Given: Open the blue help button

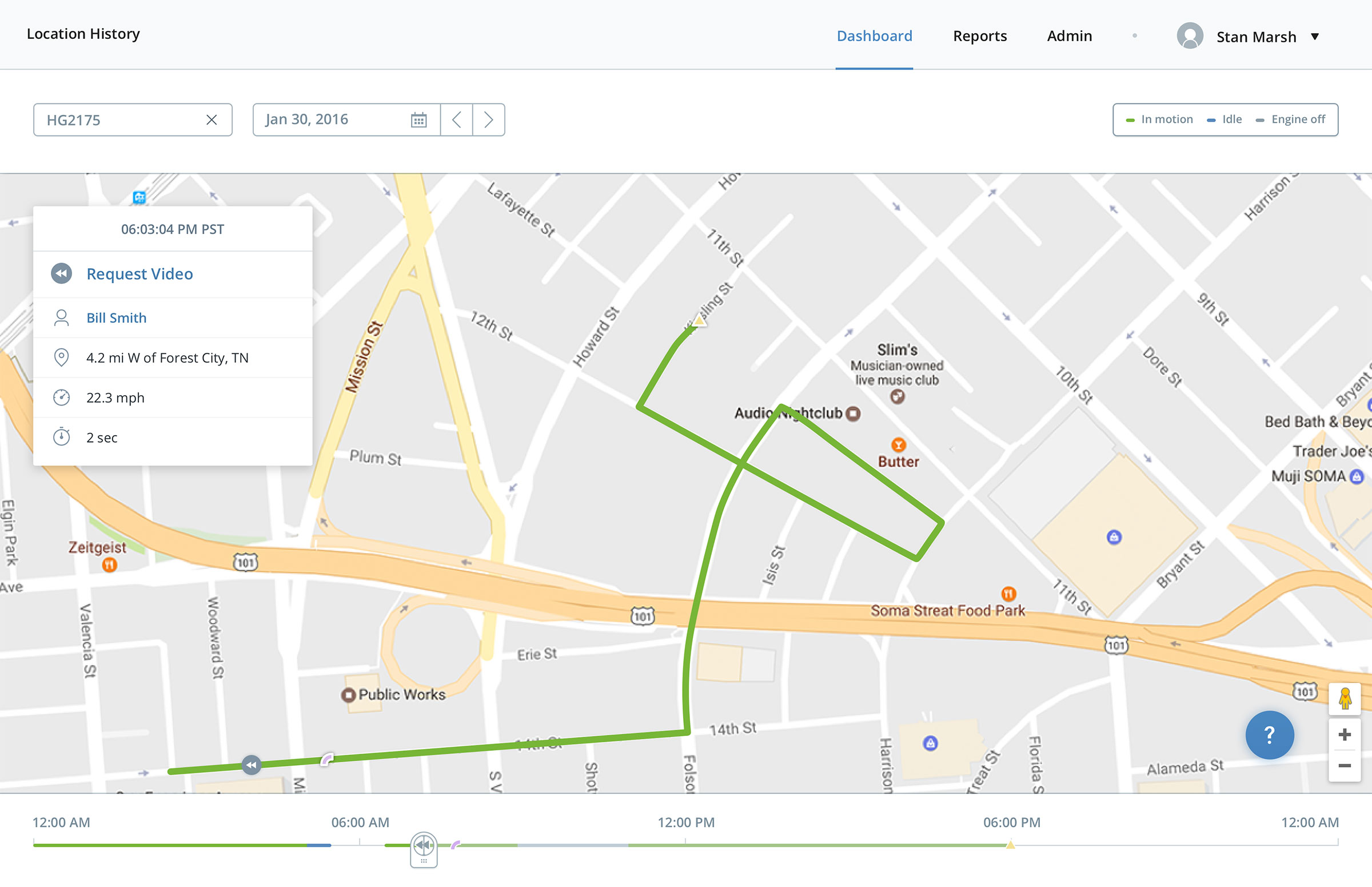Looking at the screenshot, I should pyautogui.click(x=1269, y=734).
